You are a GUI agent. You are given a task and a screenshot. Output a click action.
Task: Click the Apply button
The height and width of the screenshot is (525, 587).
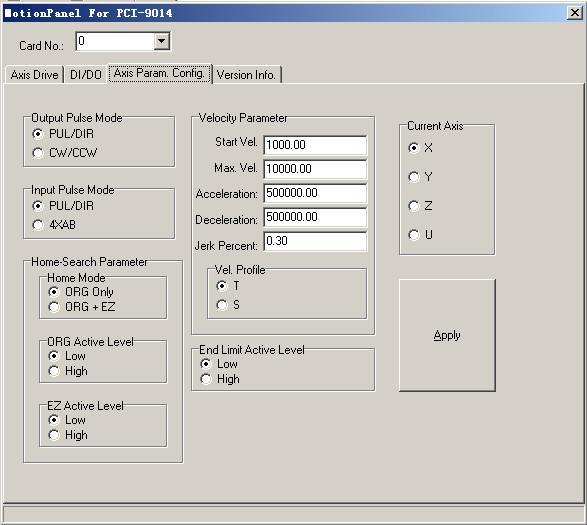(447, 335)
